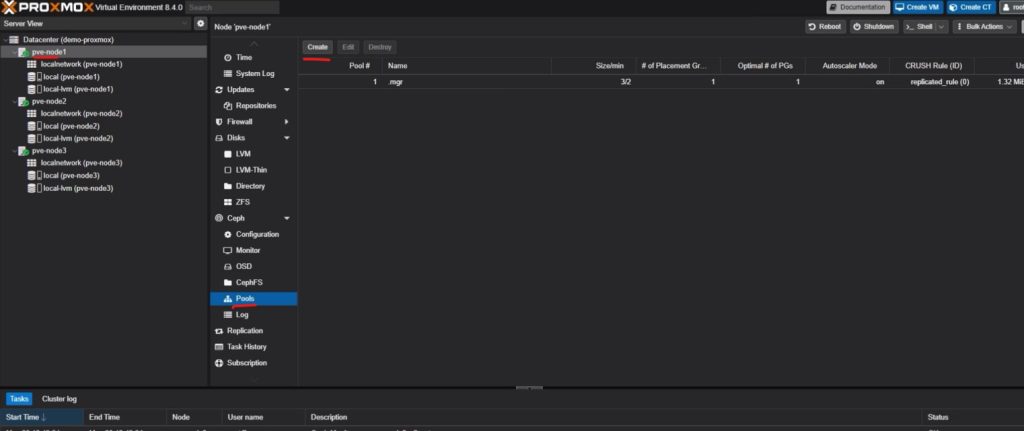Collapse the Disks section arrow

(x=287, y=138)
